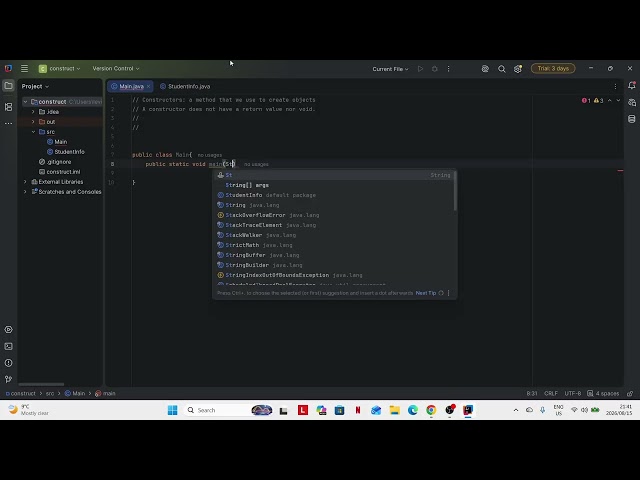
Task: Choose String java.lang completion suggestion
Action: tap(333, 205)
